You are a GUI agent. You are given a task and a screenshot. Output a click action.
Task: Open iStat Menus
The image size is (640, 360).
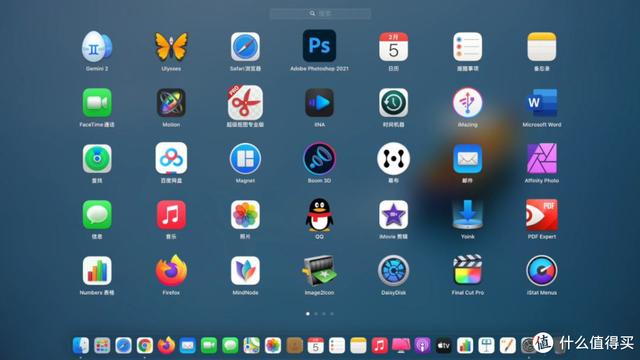pos(542,270)
